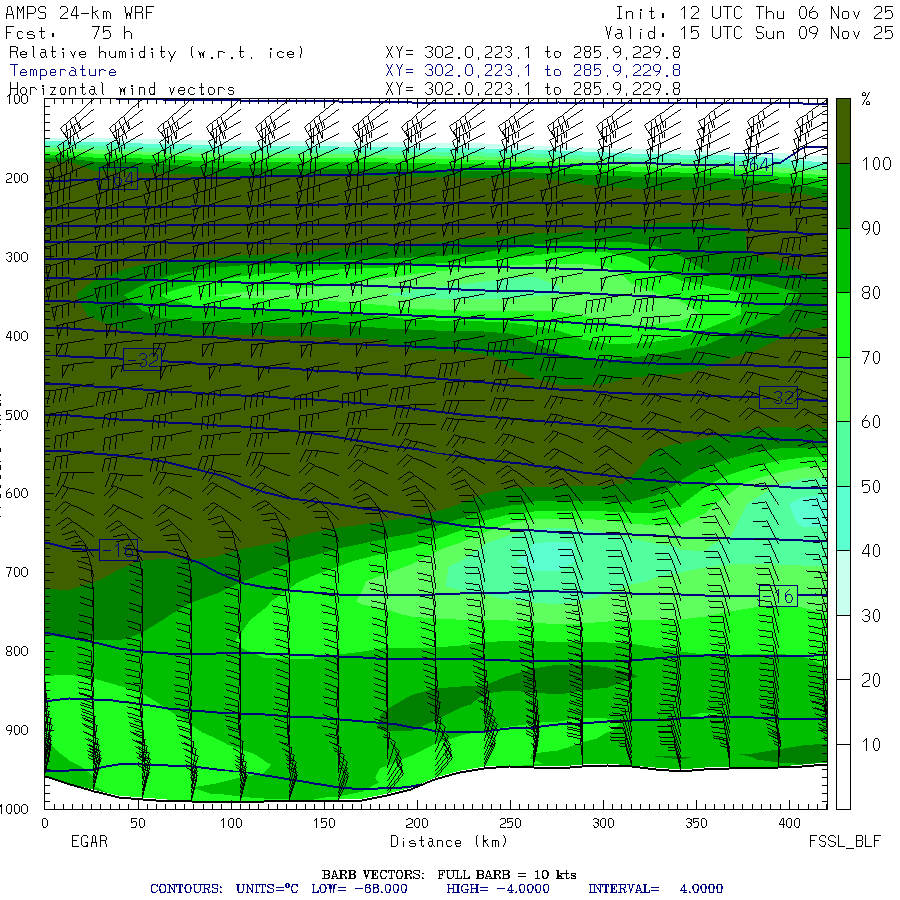Click the colorbar 100 value label
900x900 pixels.
click(x=876, y=164)
